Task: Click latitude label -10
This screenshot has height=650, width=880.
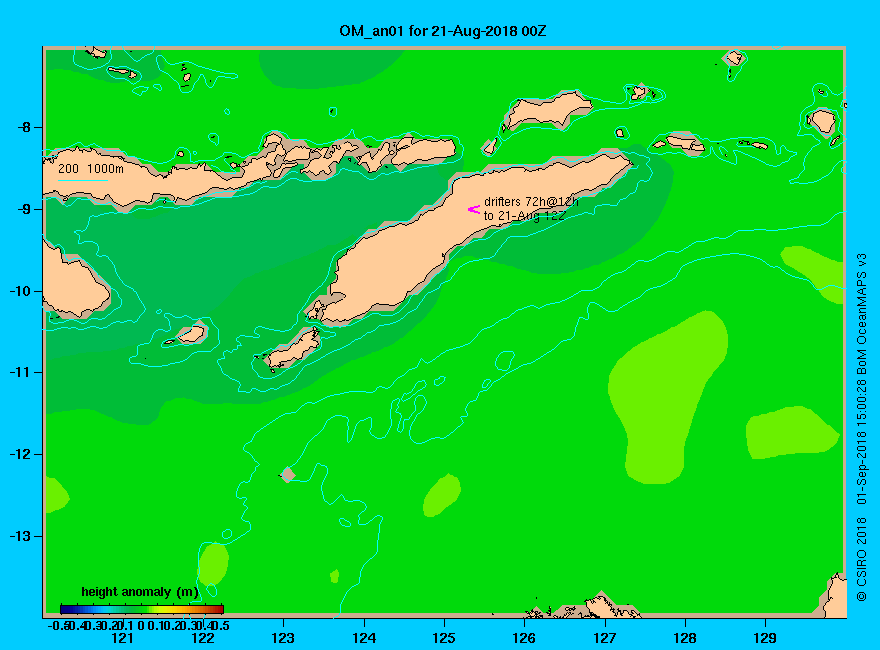Action: pyautogui.click(x=20, y=291)
